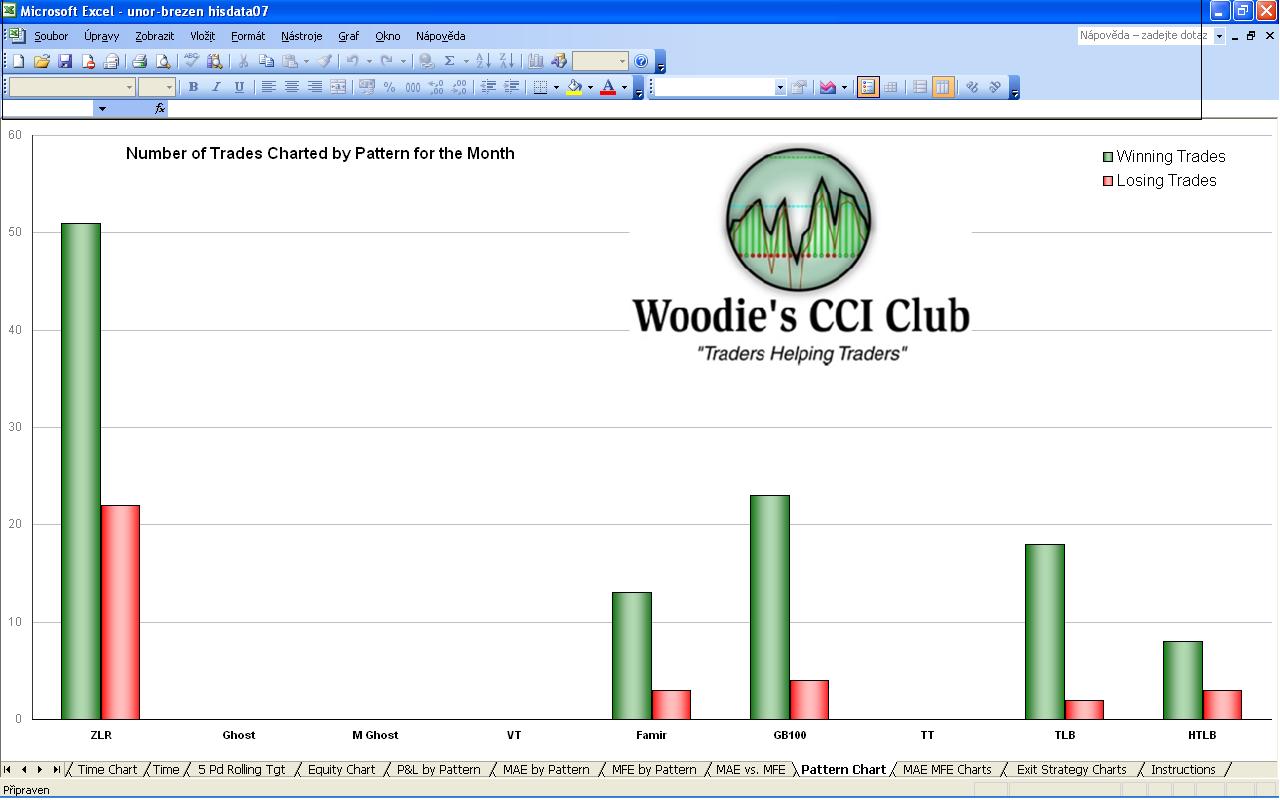The width and height of the screenshot is (1280, 800).
Task: Create a new blank workbook
Action: [x=19, y=61]
